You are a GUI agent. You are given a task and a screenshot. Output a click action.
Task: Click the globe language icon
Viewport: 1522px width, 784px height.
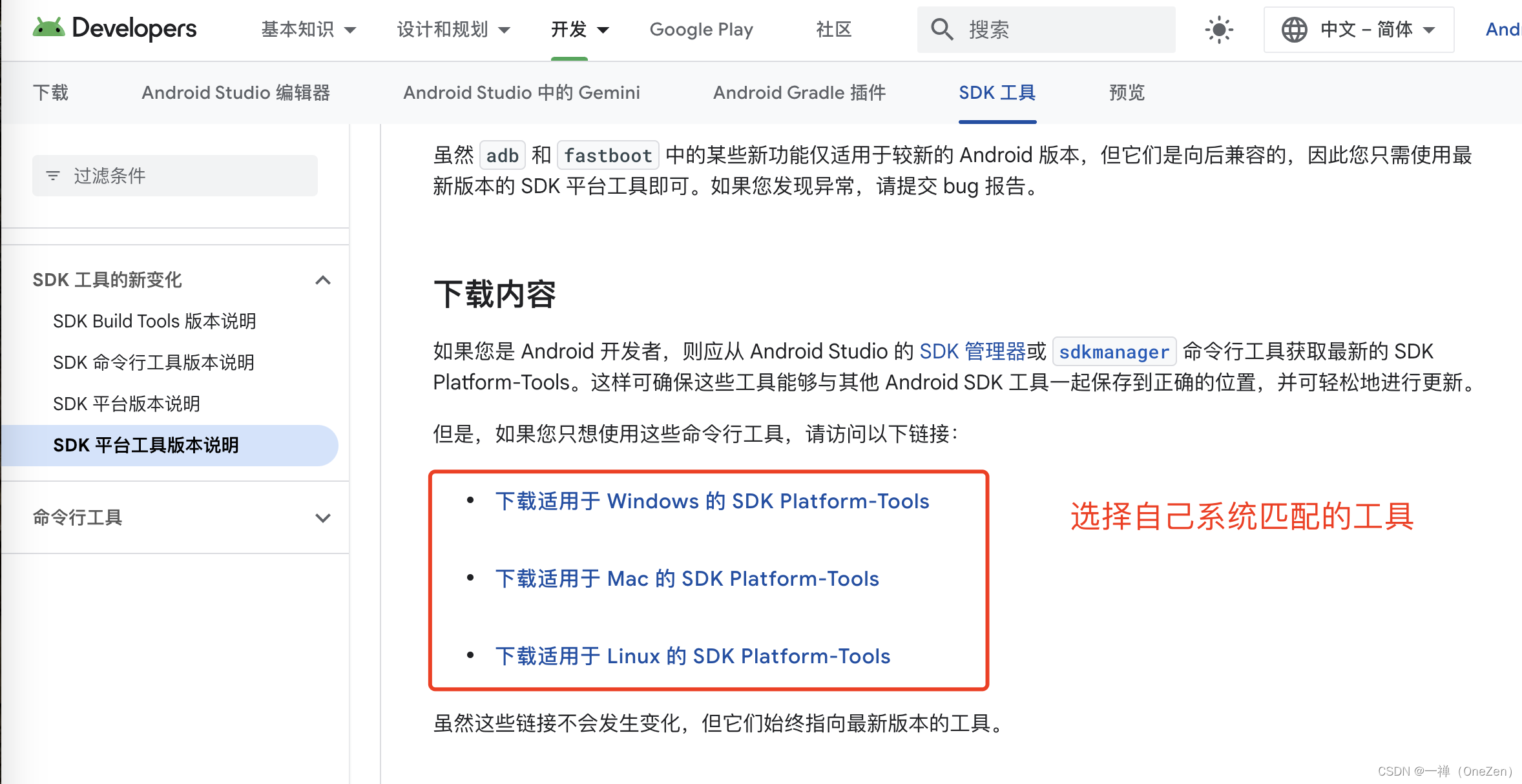tap(1294, 30)
